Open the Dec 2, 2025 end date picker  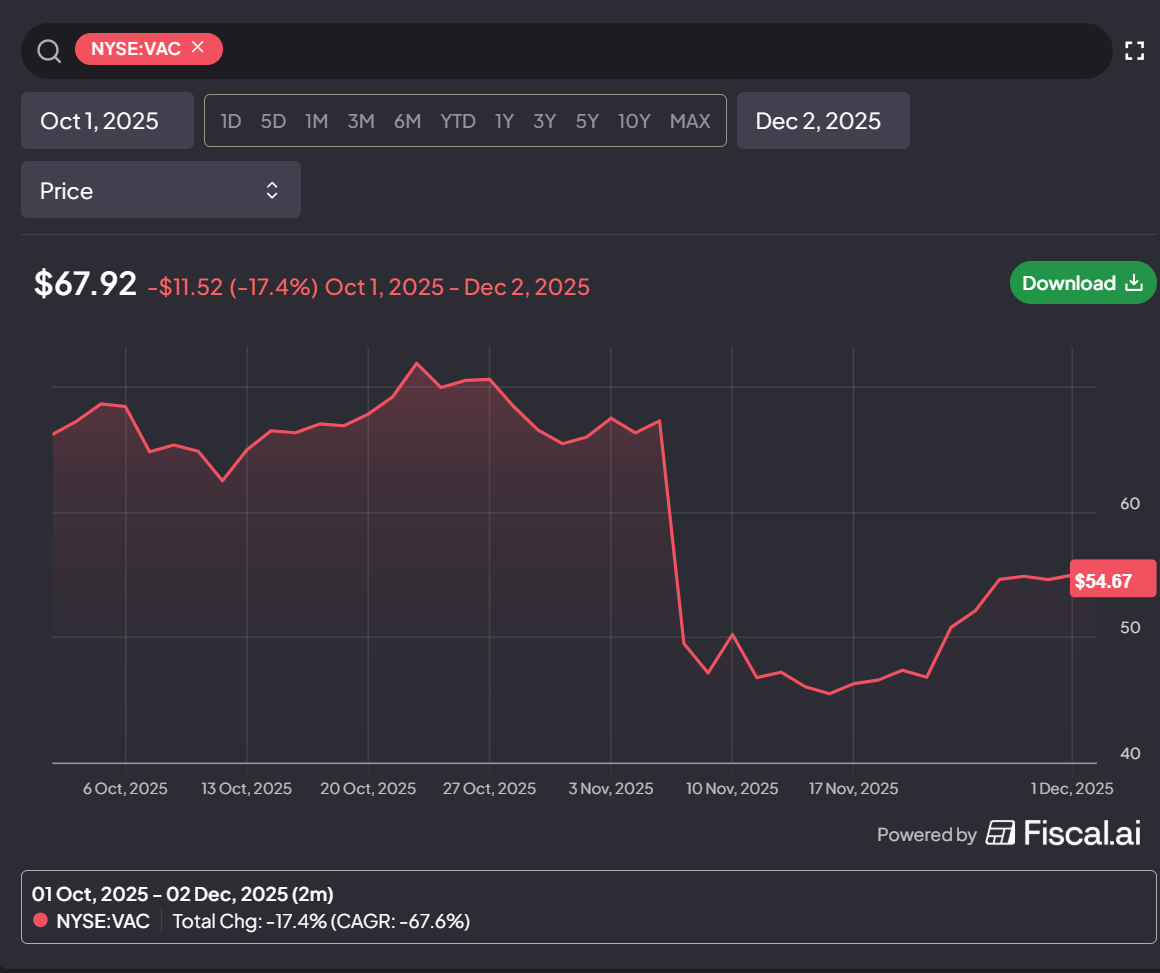click(823, 121)
